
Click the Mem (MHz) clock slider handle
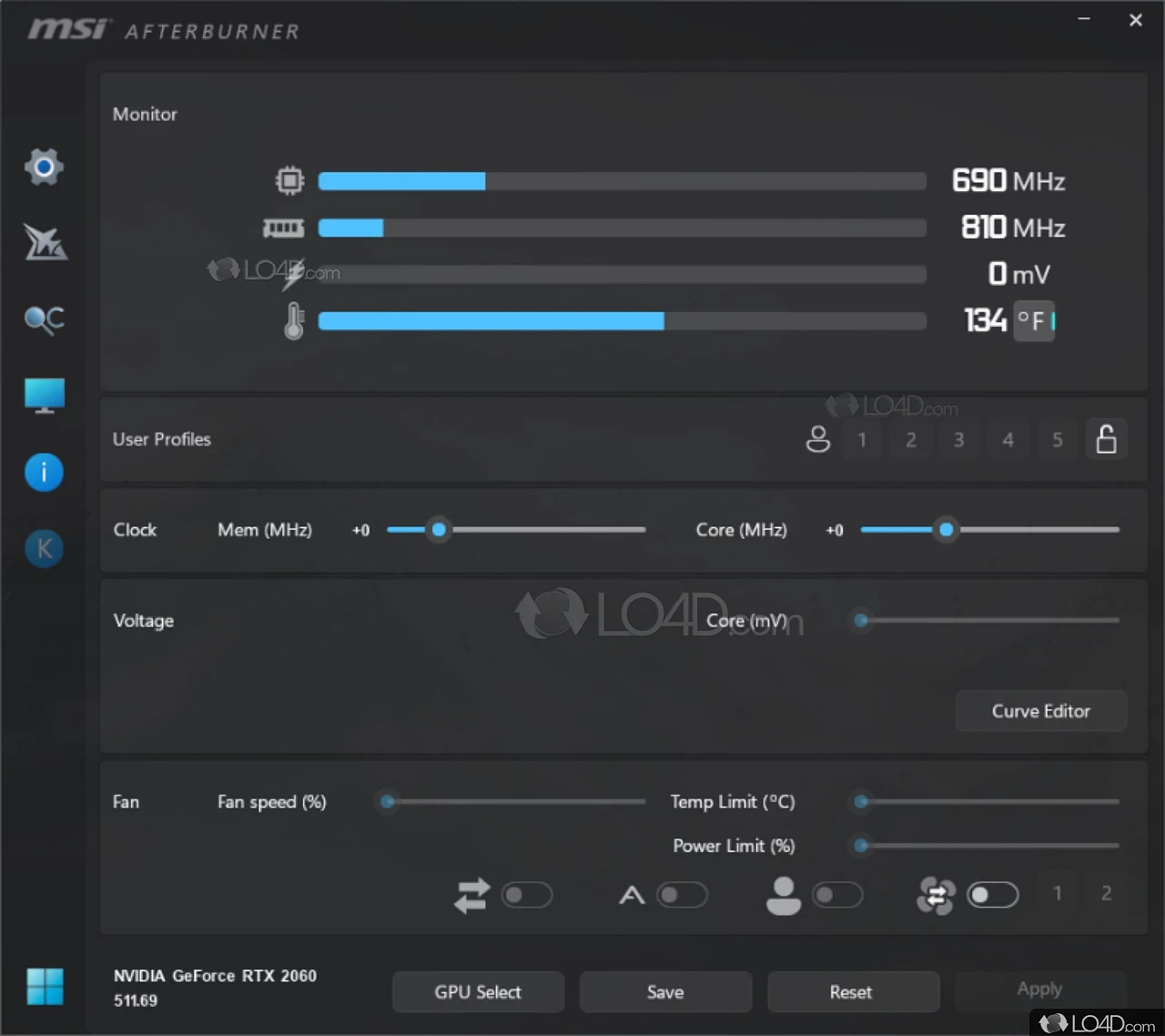pos(439,530)
